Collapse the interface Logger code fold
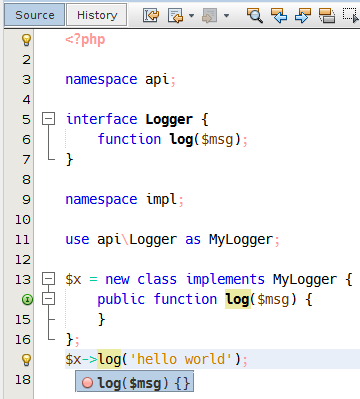 point(48,119)
